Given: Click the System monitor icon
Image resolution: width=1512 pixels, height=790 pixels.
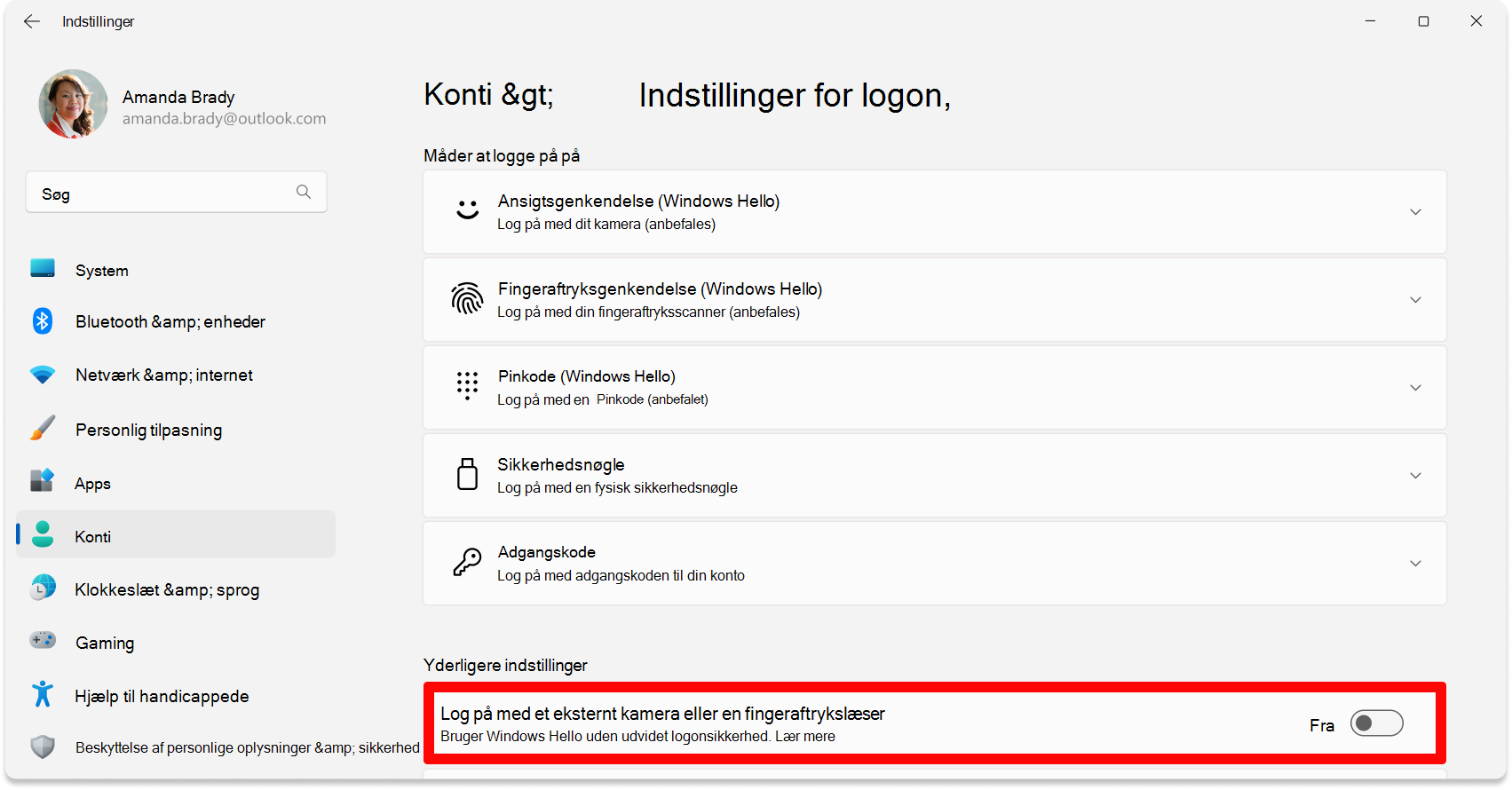Looking at the screenshot, I should (43, 268).
